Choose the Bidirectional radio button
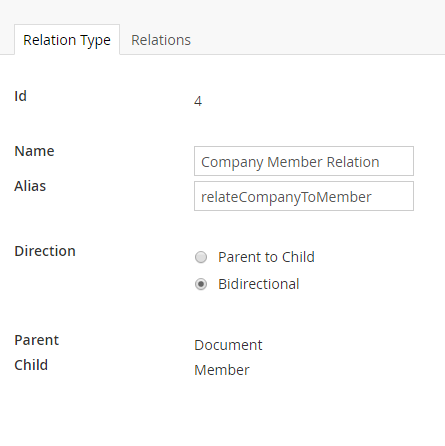This screenshot has height=446, width=445. 201,284
